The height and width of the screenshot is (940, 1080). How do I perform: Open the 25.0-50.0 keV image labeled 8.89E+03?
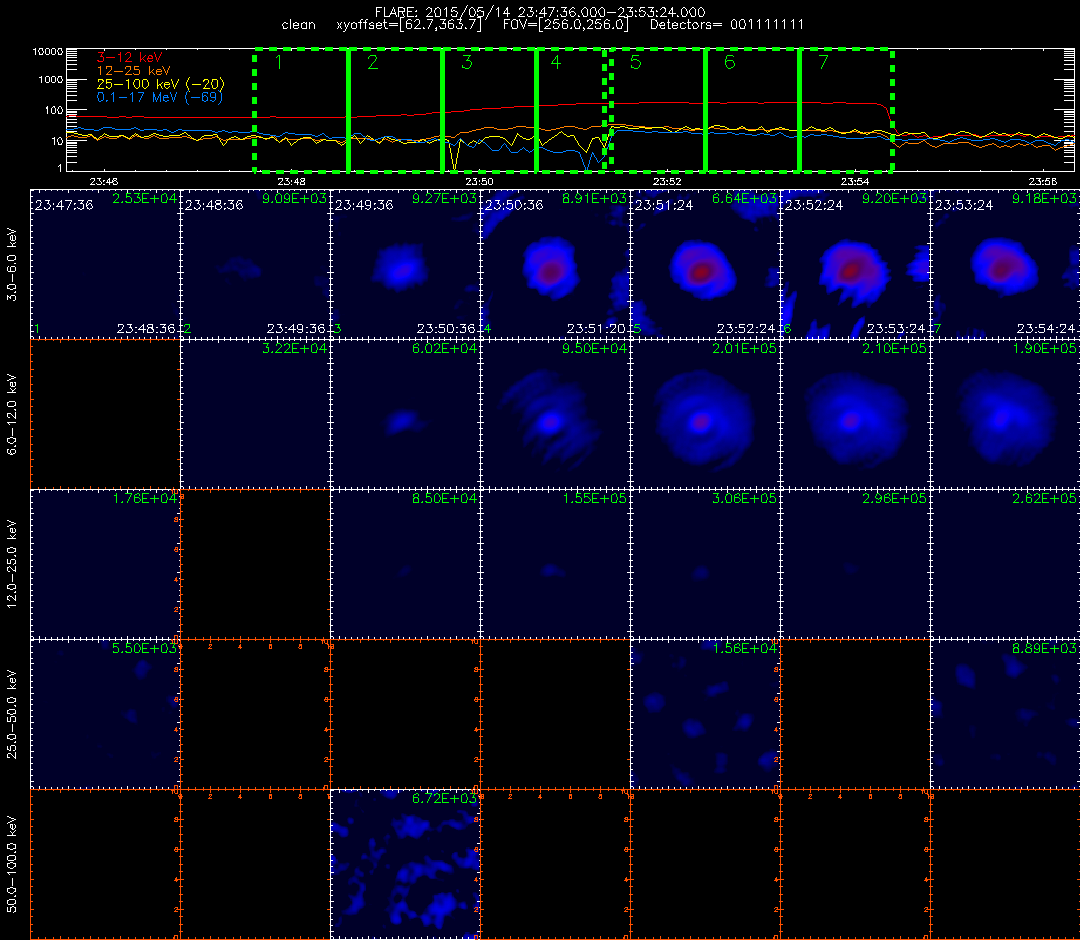pos(1006,714)
